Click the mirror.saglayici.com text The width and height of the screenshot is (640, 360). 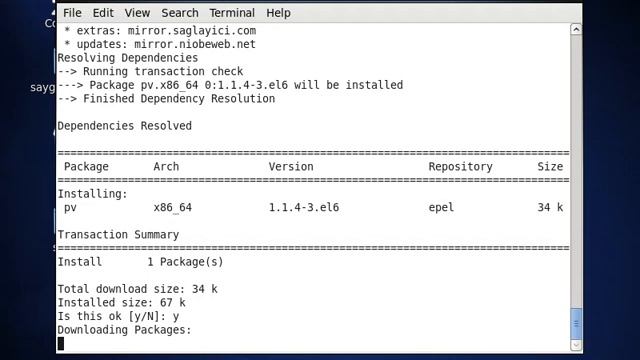pos(192,31)
